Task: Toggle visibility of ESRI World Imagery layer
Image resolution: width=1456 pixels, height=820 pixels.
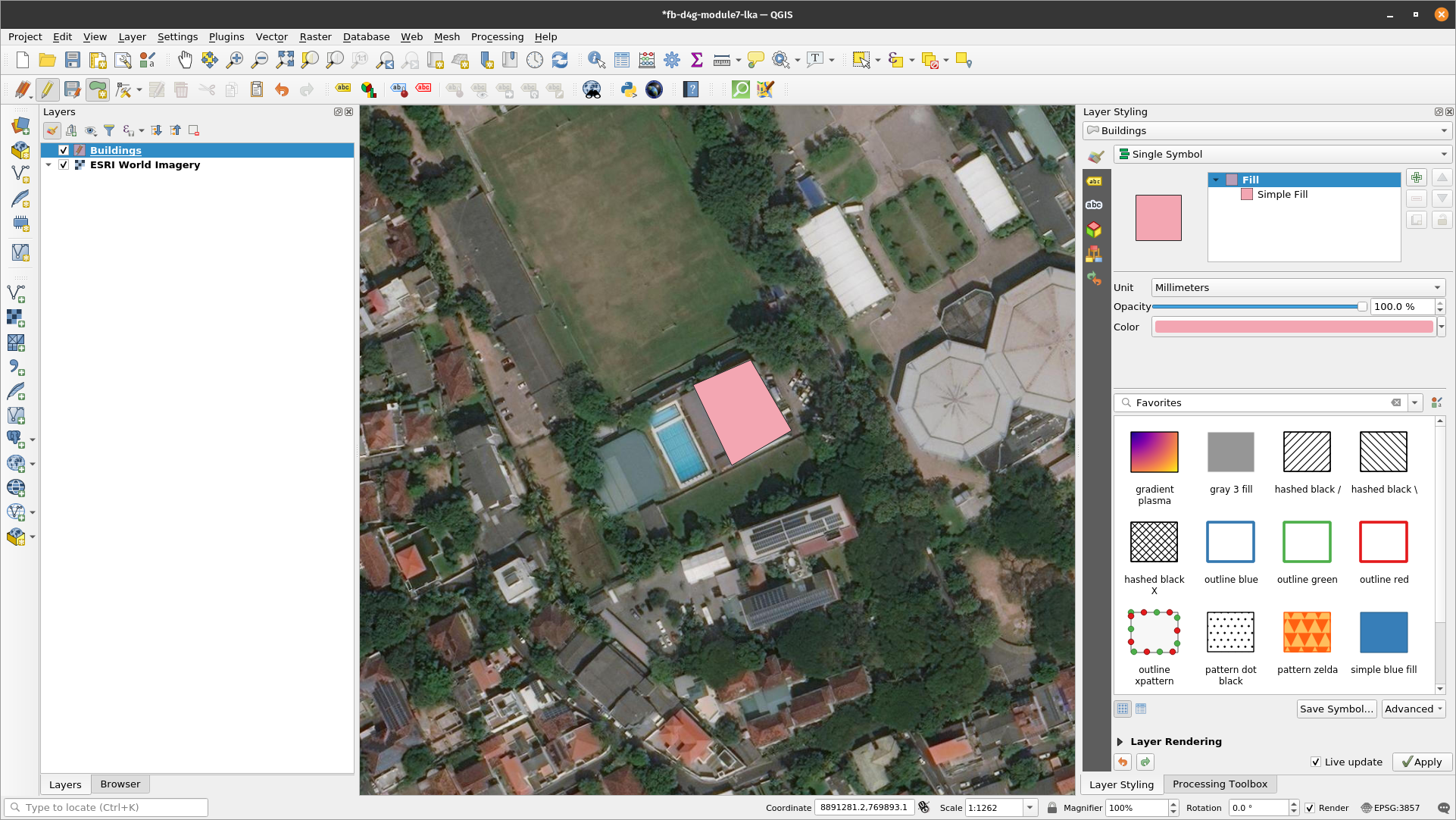Action: (x=64, y=164)
